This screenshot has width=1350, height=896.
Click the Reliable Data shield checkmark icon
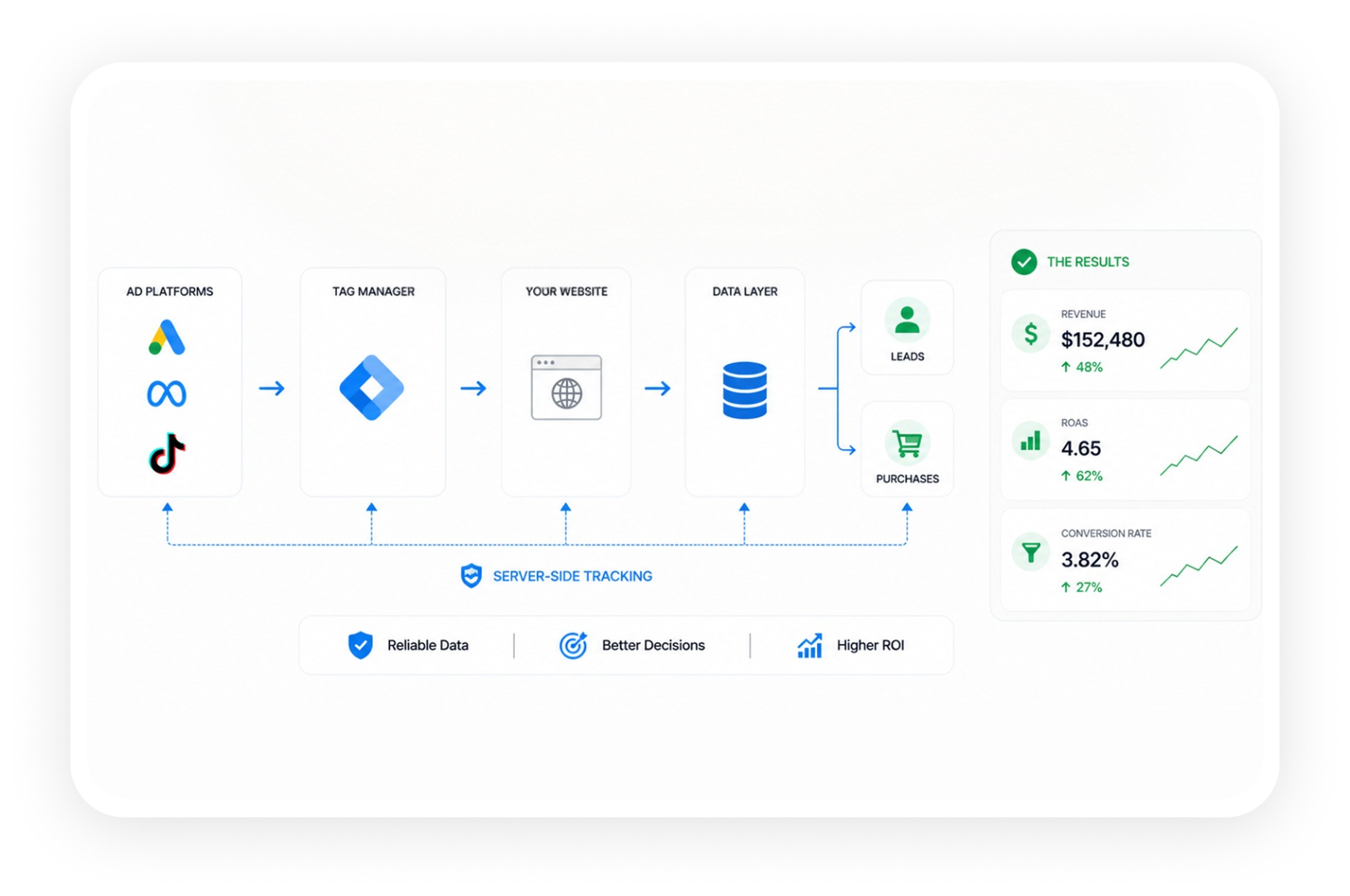point(360,645)
